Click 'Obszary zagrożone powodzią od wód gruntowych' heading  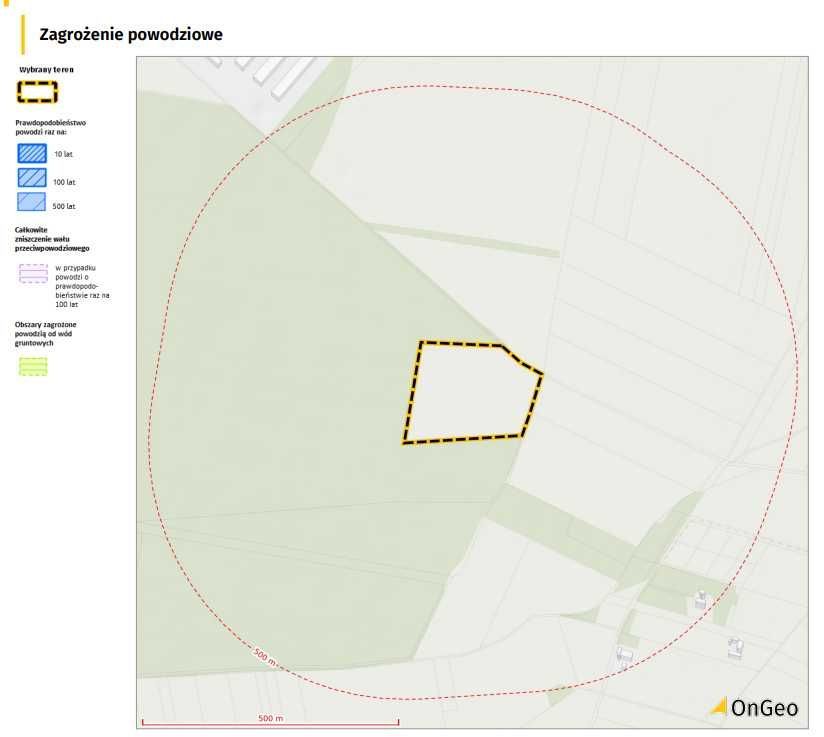pos(45,333)
